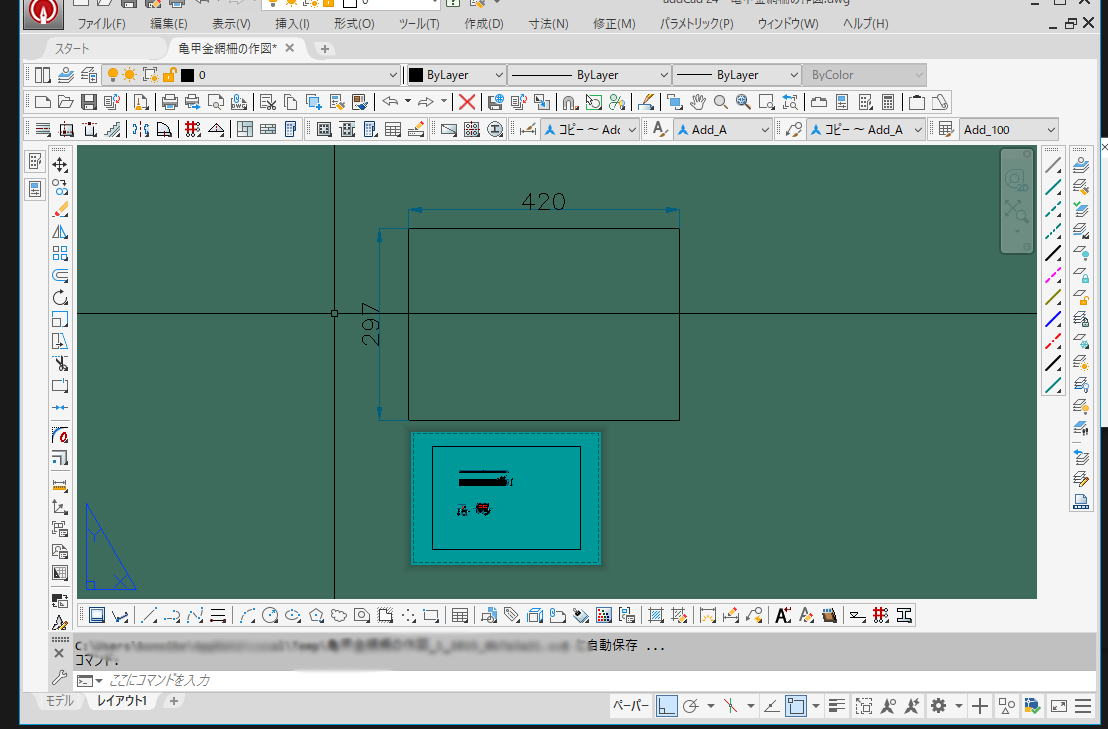Screen dimensions: 1108x729
Task: Select the Erase tool in left toolbar
Action: point(60,209)
